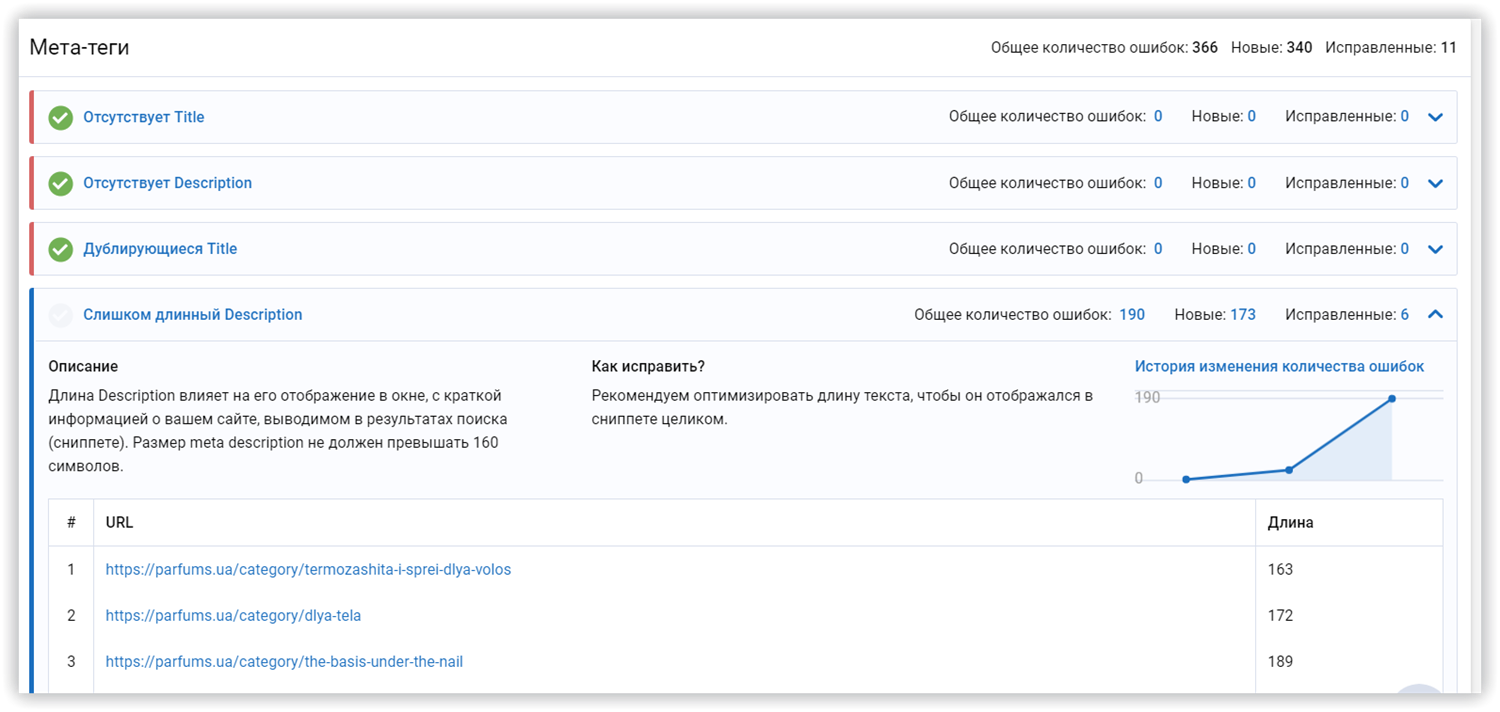Click История изменения количества ошибок link
Screen dimensions: 1500x712
(1279, 367)
